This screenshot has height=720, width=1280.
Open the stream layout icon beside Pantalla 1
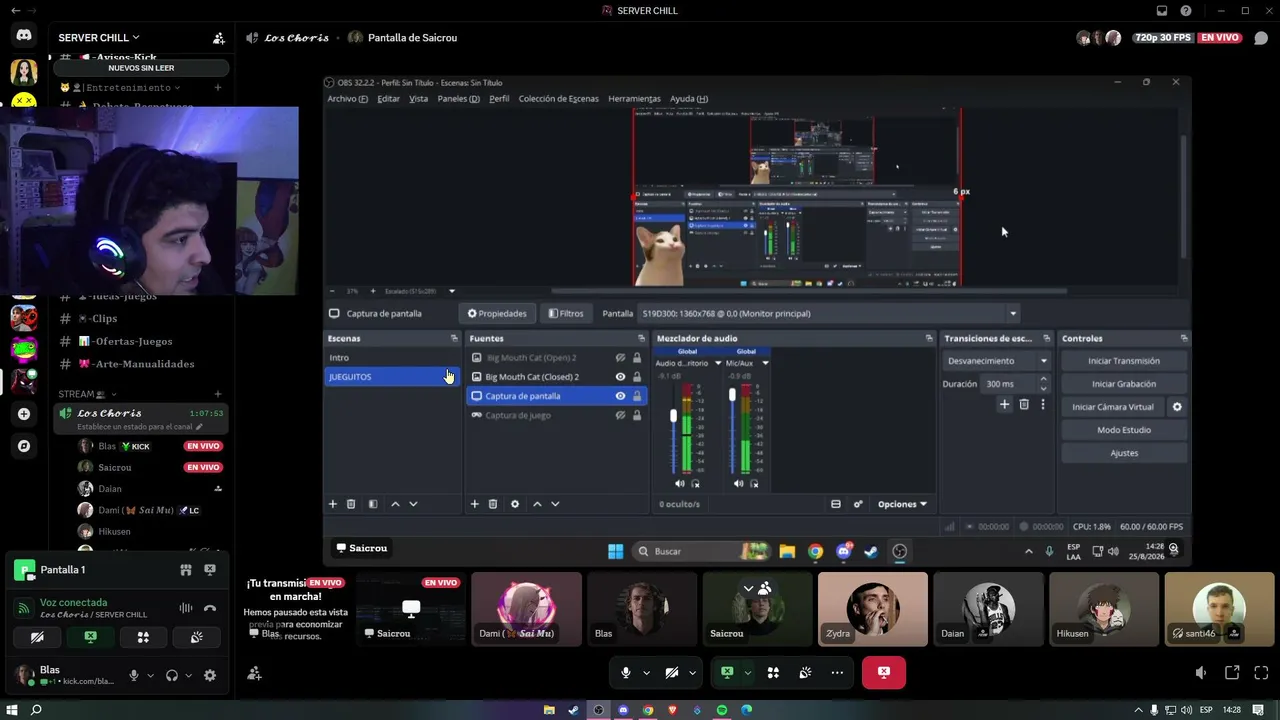click(x=186, y=570)
